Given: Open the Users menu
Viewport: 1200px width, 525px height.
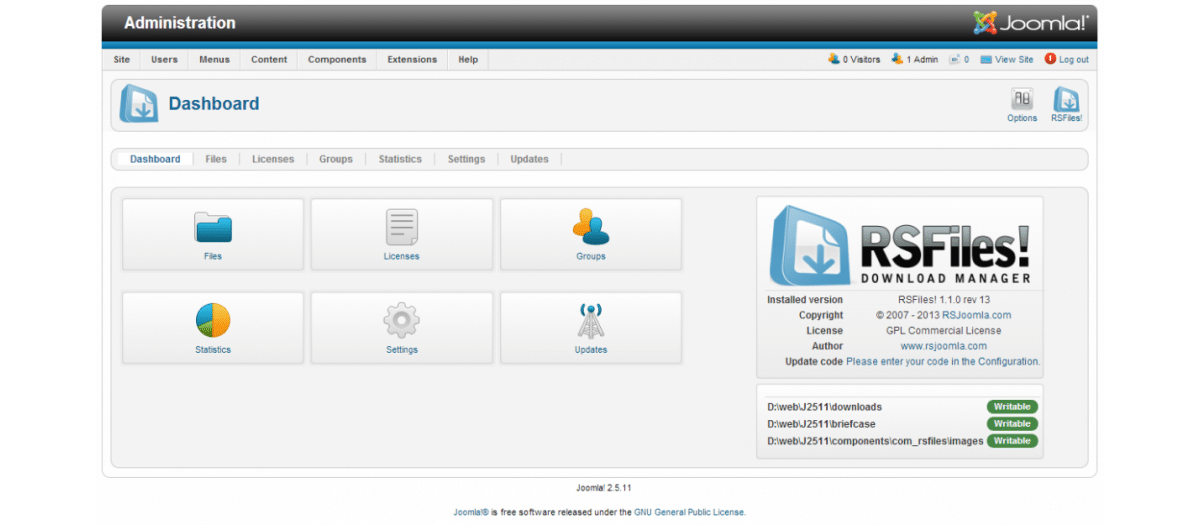Looking at the screenshot, I should (x=164, y=59).
